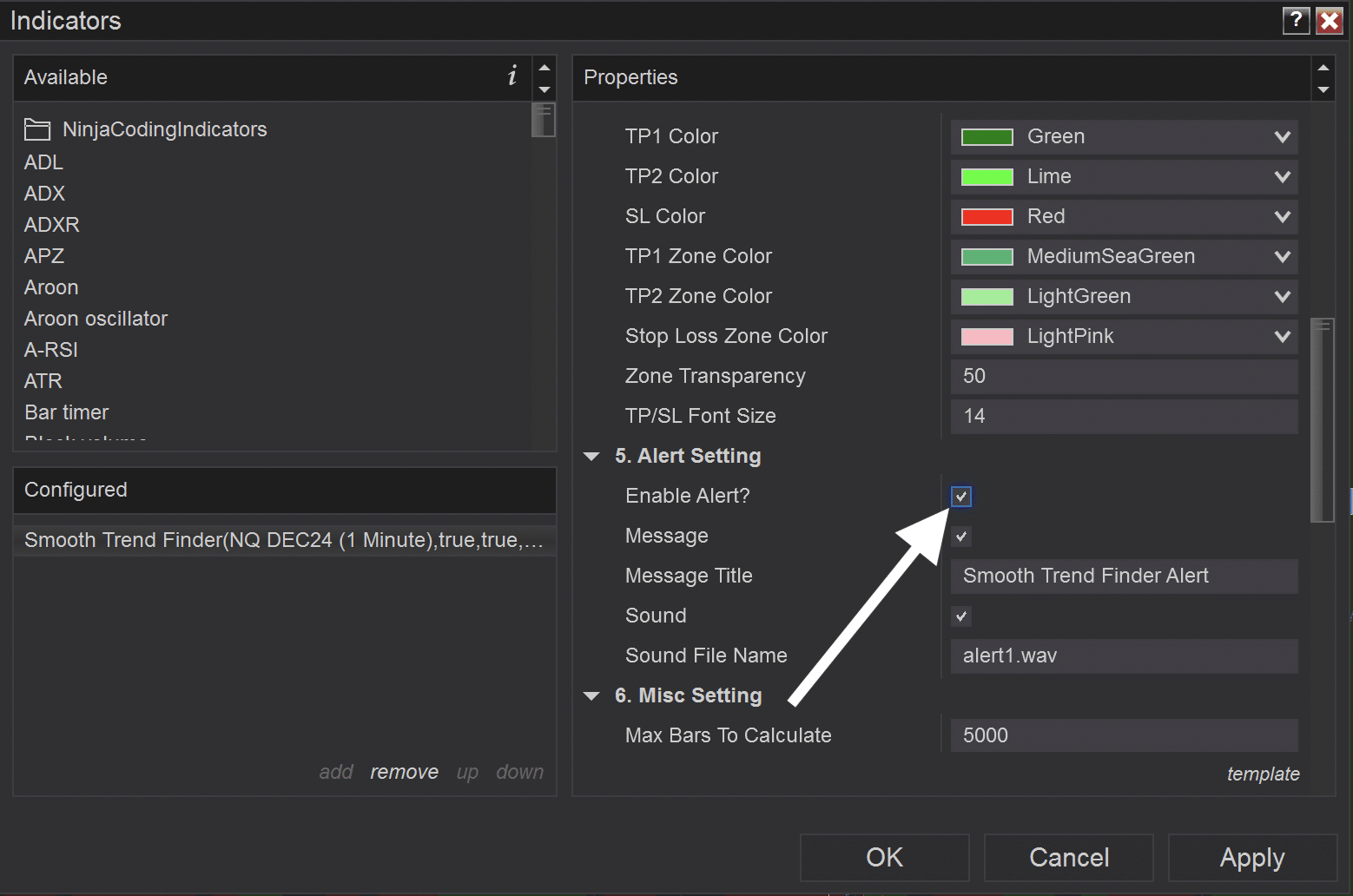1353x896 pixels.
Task: Click the Zone Transparency property label
Action: (x=716, y=376)
